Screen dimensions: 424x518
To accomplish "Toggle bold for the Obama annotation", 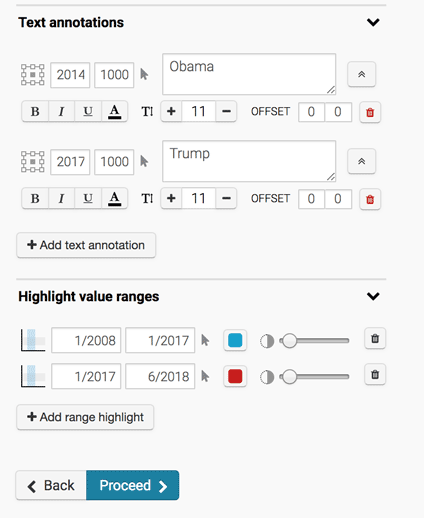I will [35, 111].
